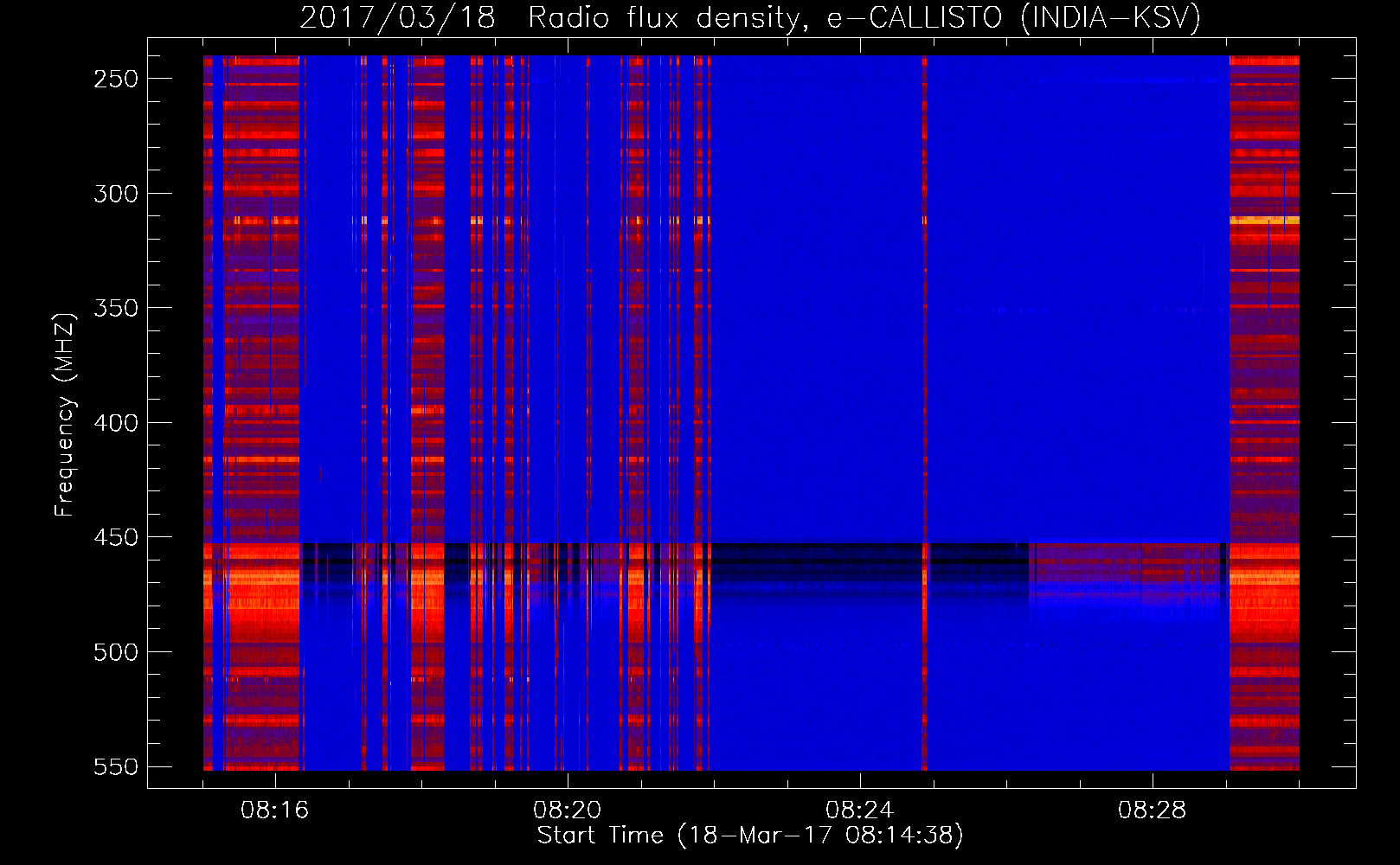
Task: Click the 08:20 time tick label
Action: click(568, 811)
